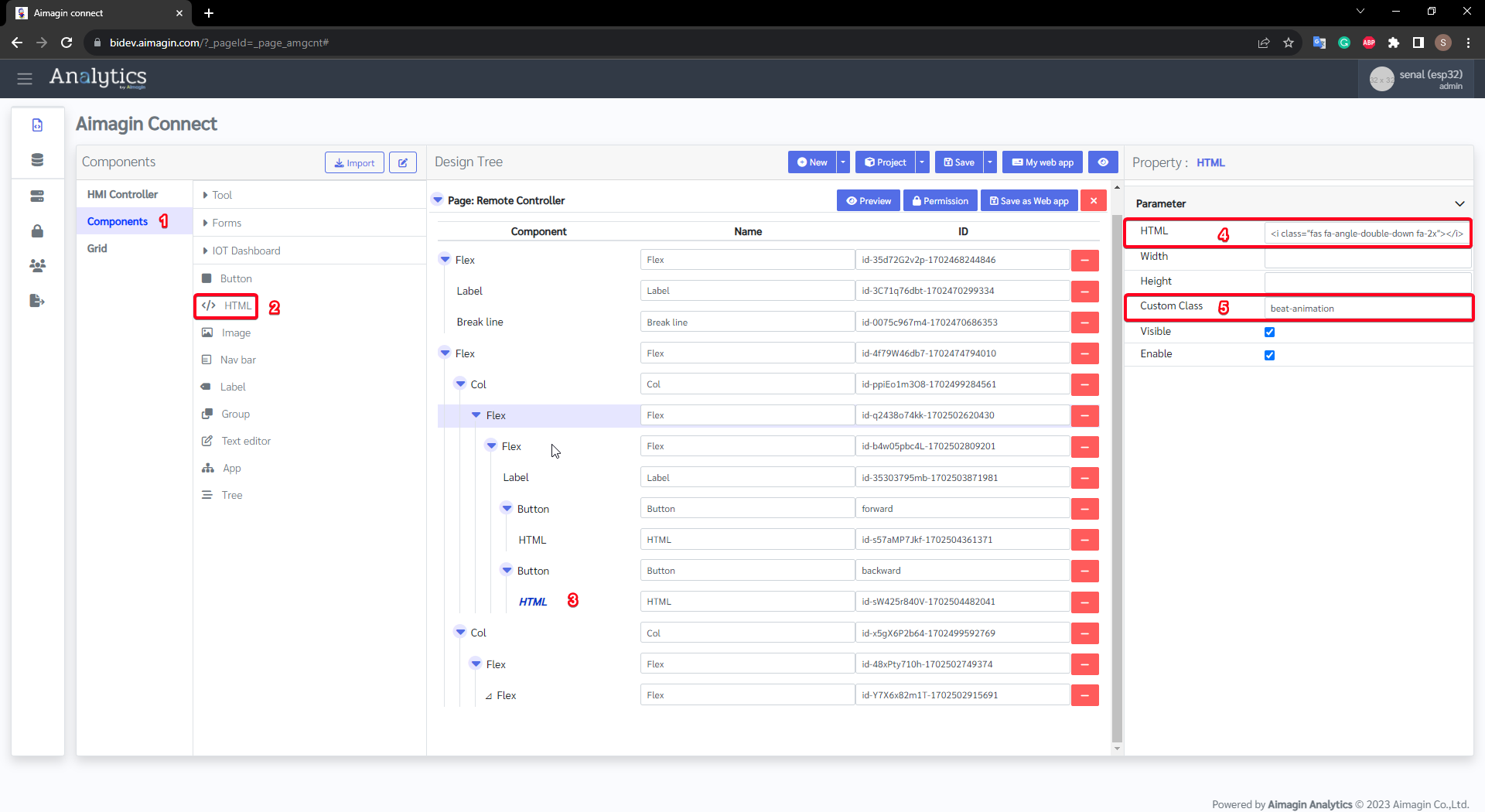Screen dimensions: 1485x812
Task: Toggle the Enable checkbox
Action: point(1269,355)
